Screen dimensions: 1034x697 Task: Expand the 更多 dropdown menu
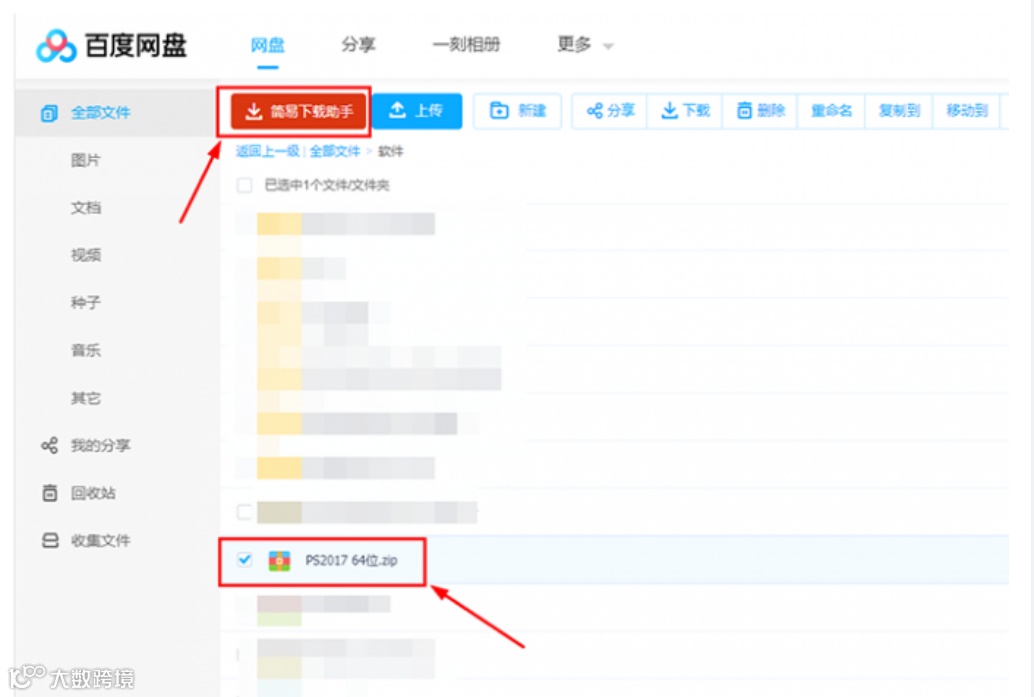585,45
